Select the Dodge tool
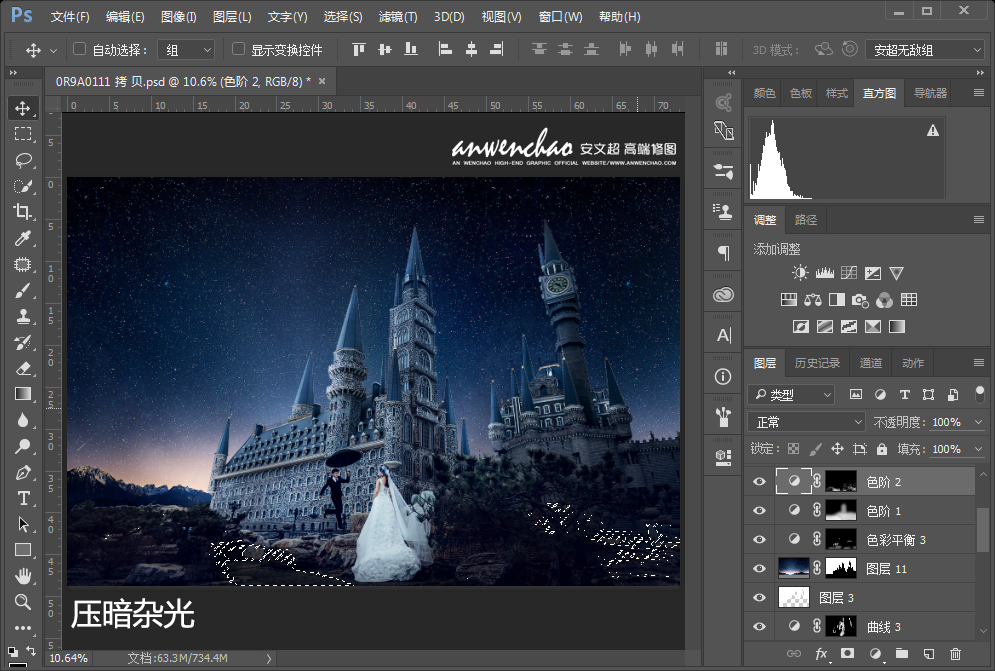 click(x=23, y=446)
